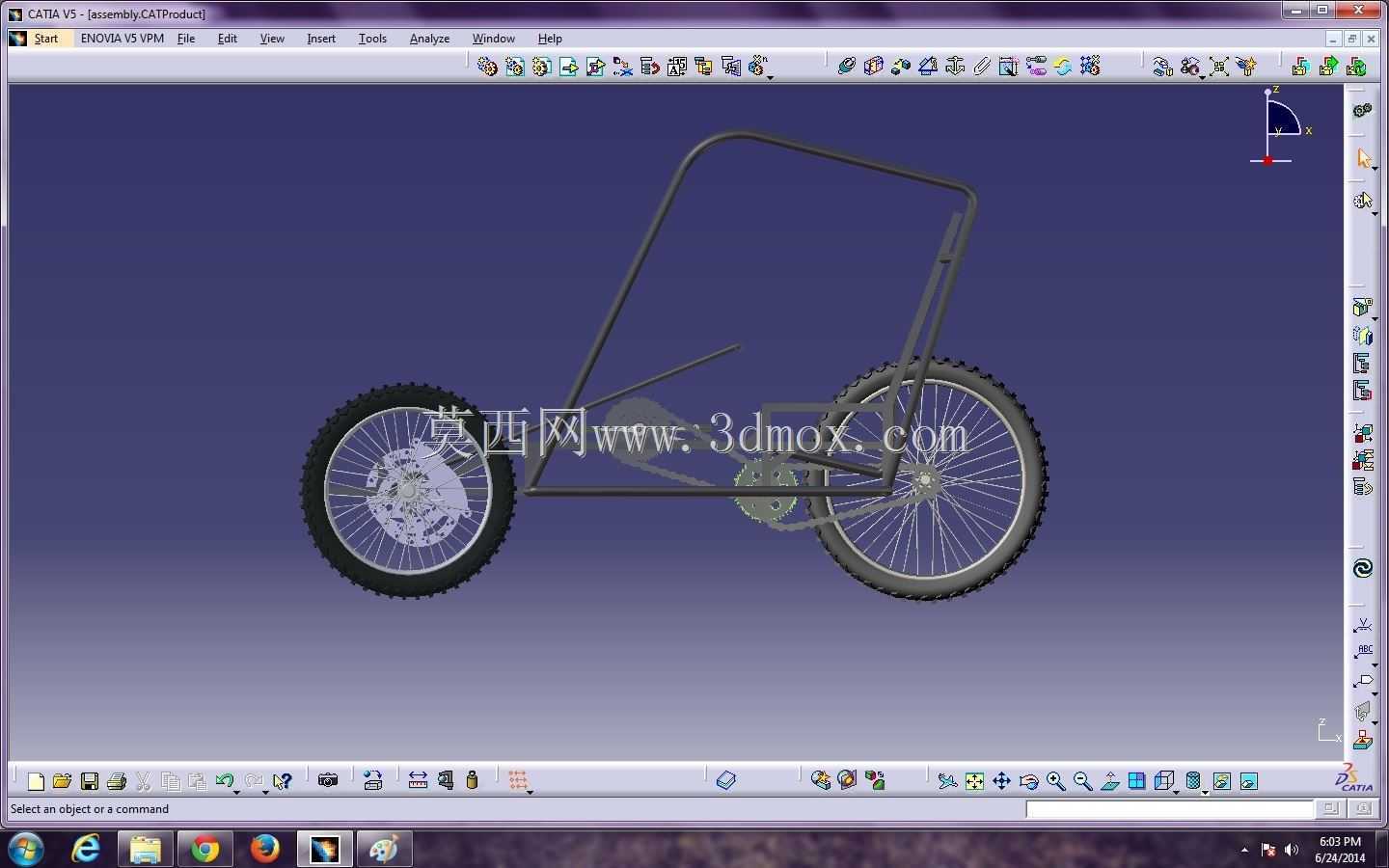
Task: Expand the Multi Instantiation dropdown arrow
Action: click(x=770, y=76)
